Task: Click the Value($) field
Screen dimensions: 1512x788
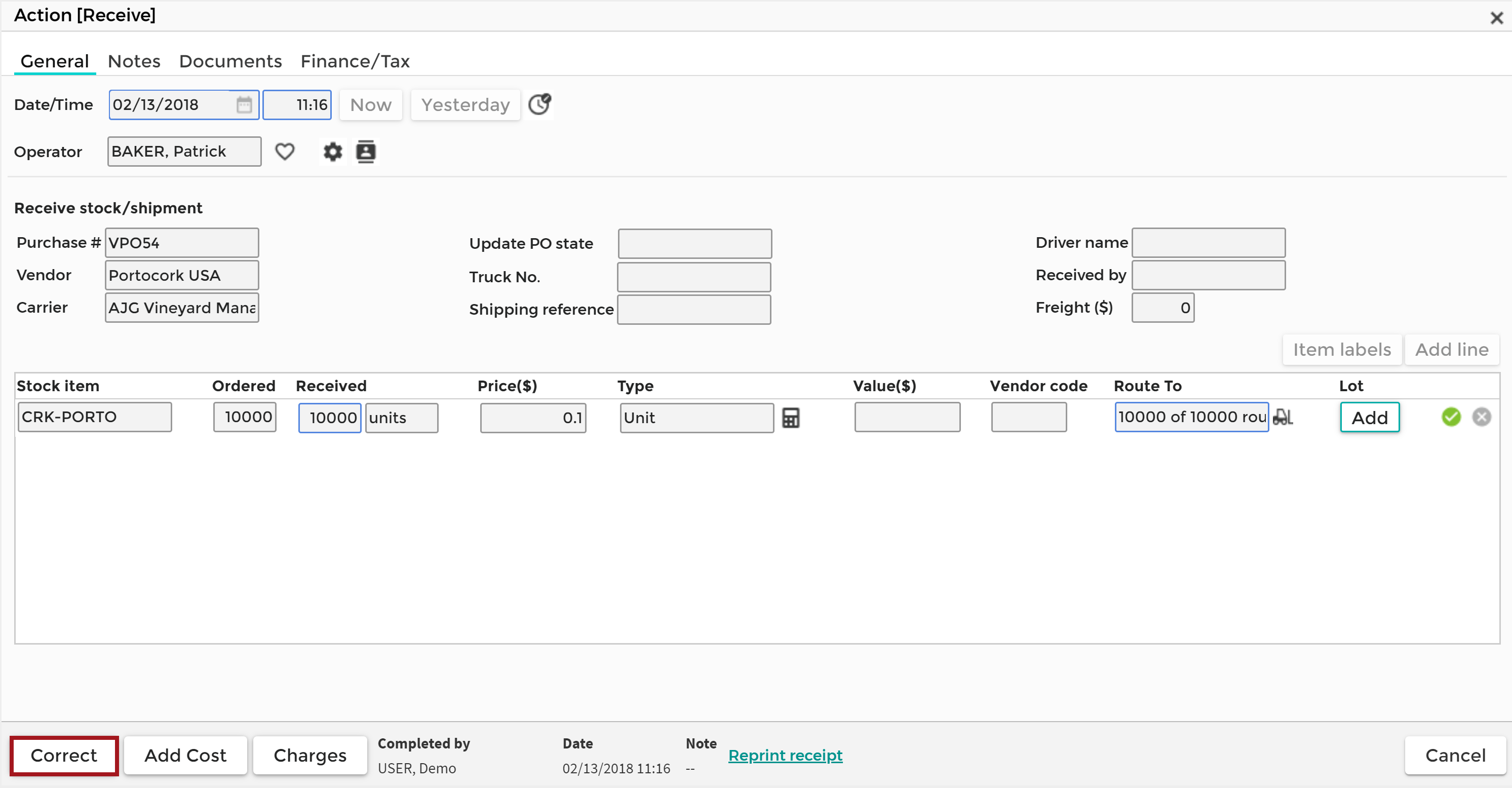Action: pyautogui.click(x=907, y=418)
